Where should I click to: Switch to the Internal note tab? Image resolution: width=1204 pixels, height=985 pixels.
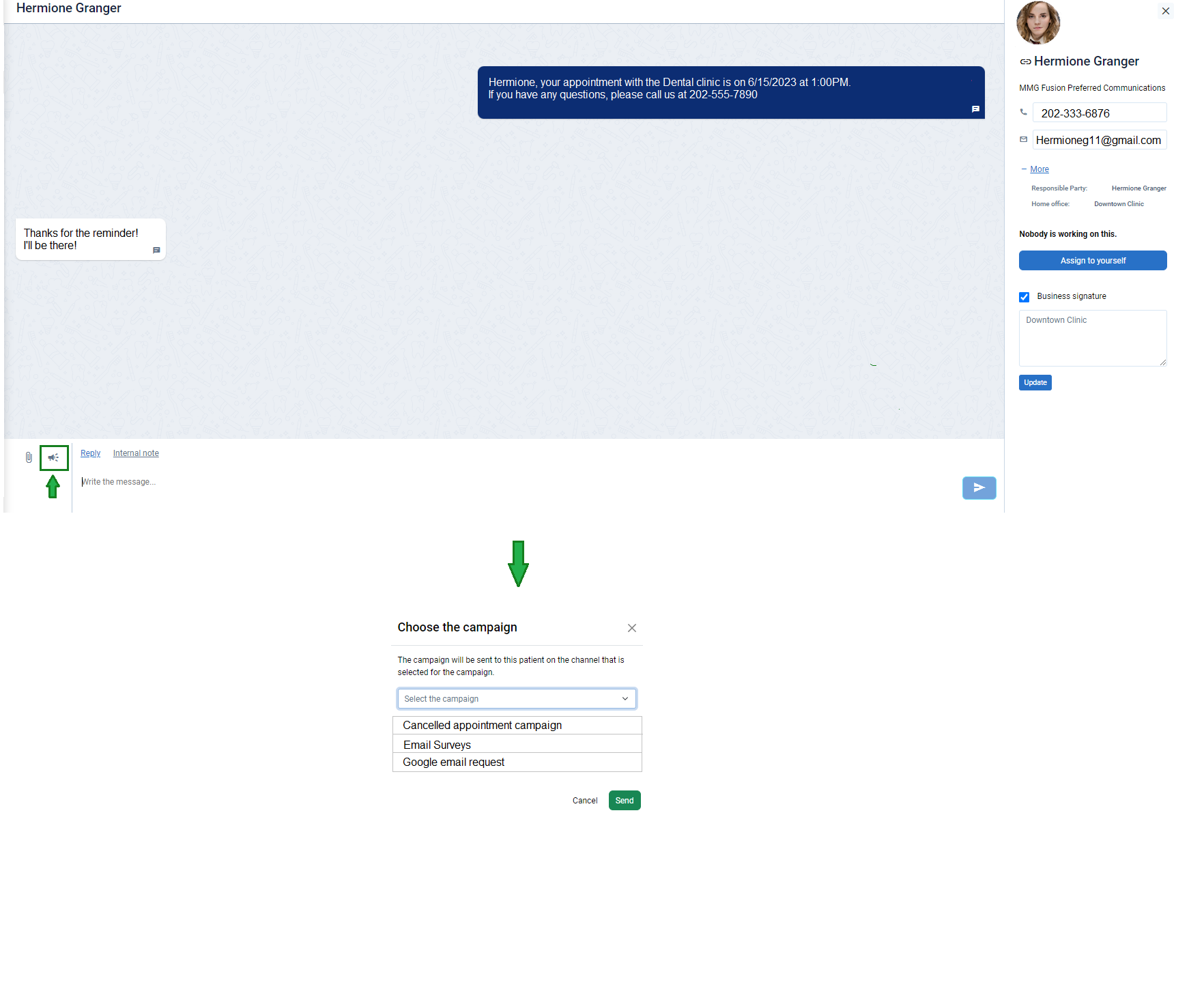(x=136, y=453)
